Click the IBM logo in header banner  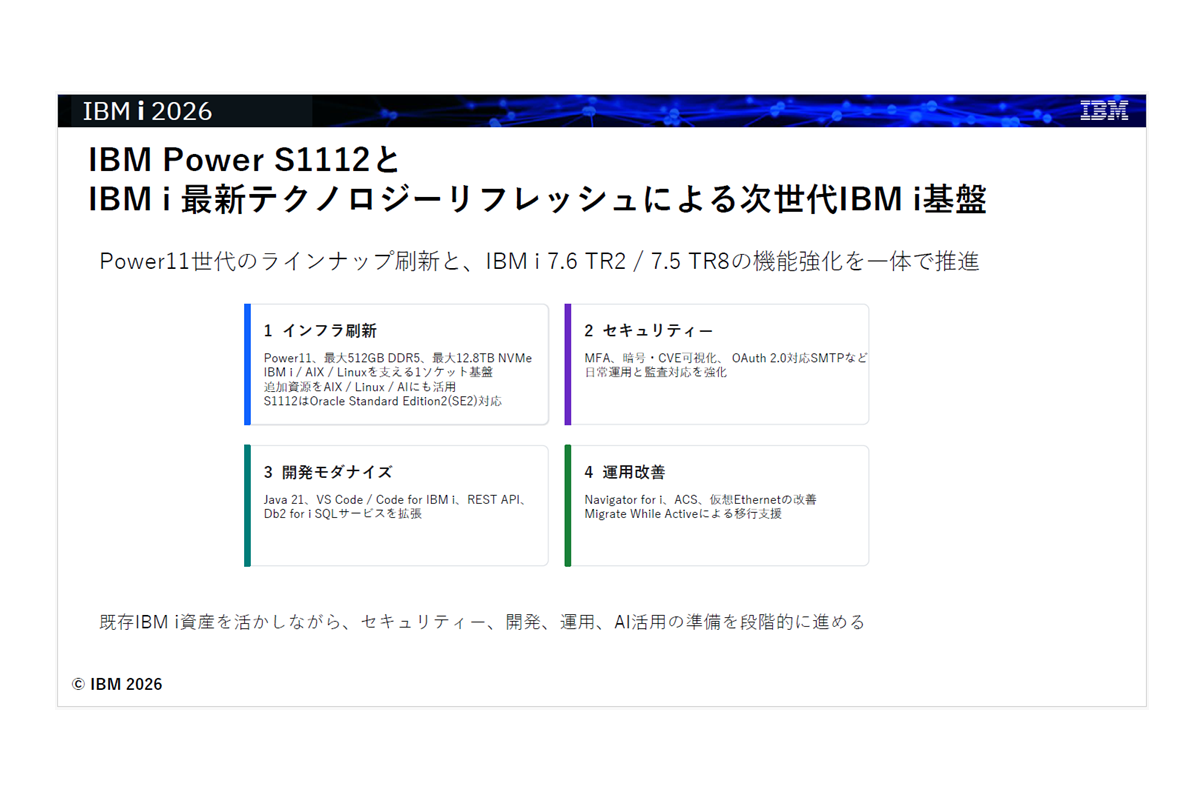tap(1104, 111)
